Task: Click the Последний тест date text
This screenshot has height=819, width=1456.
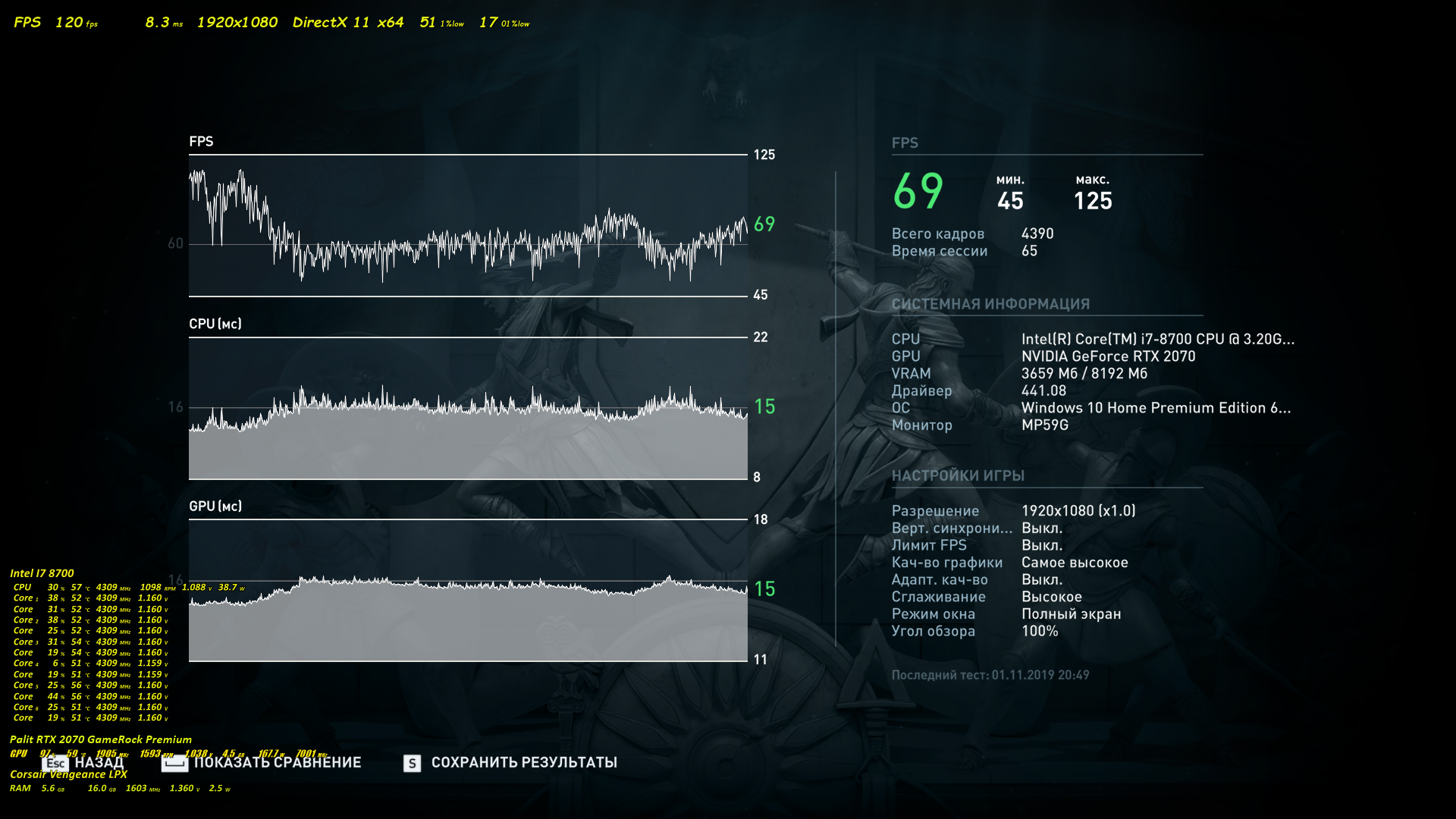Action: pos(990,675)
